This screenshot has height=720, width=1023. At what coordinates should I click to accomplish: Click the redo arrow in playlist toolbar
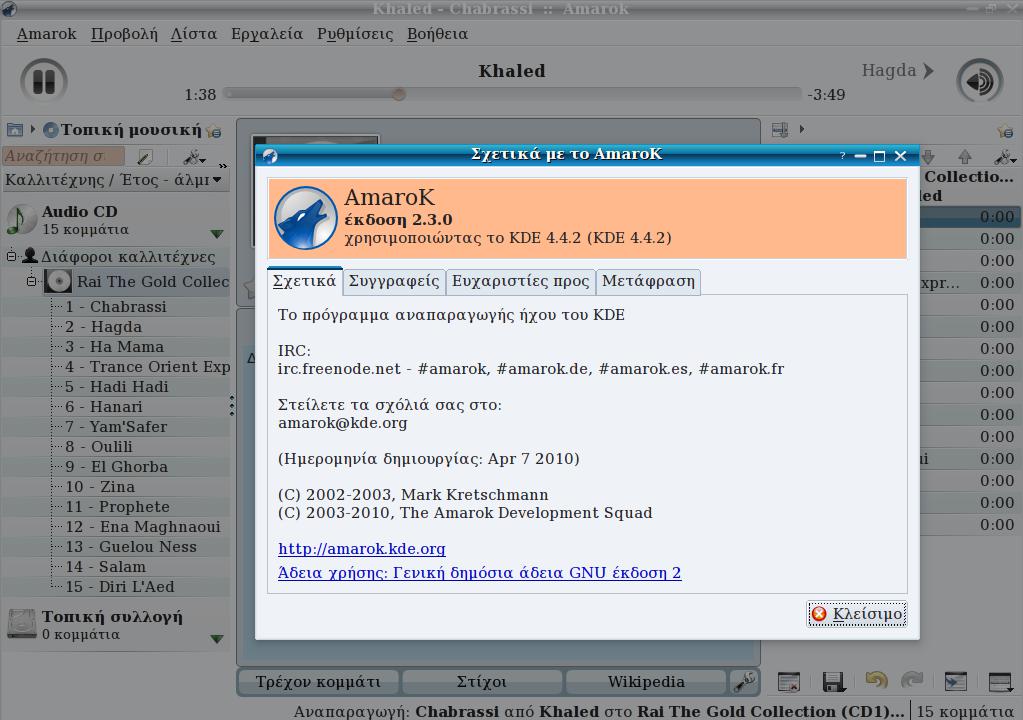[912, 681]
